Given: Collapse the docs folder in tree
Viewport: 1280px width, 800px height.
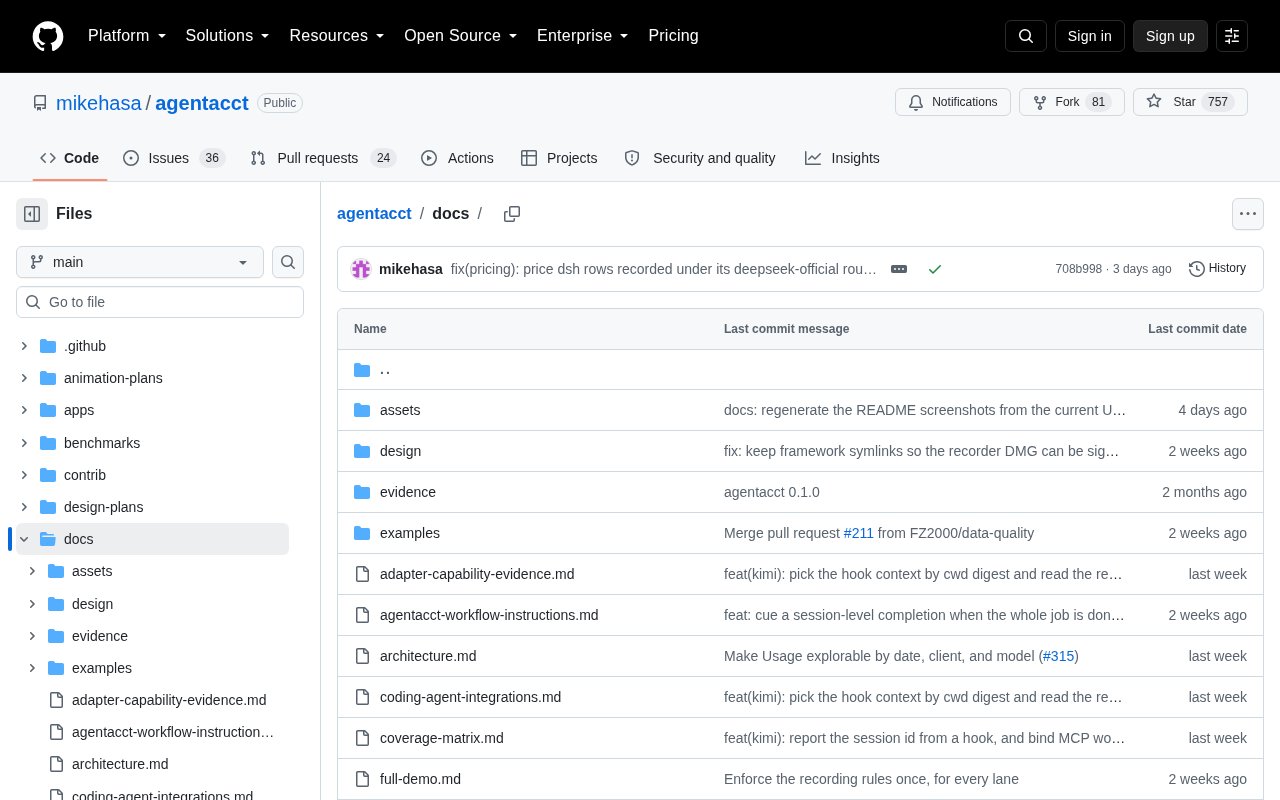Looking at the screenshot, I should pos(24,539).
